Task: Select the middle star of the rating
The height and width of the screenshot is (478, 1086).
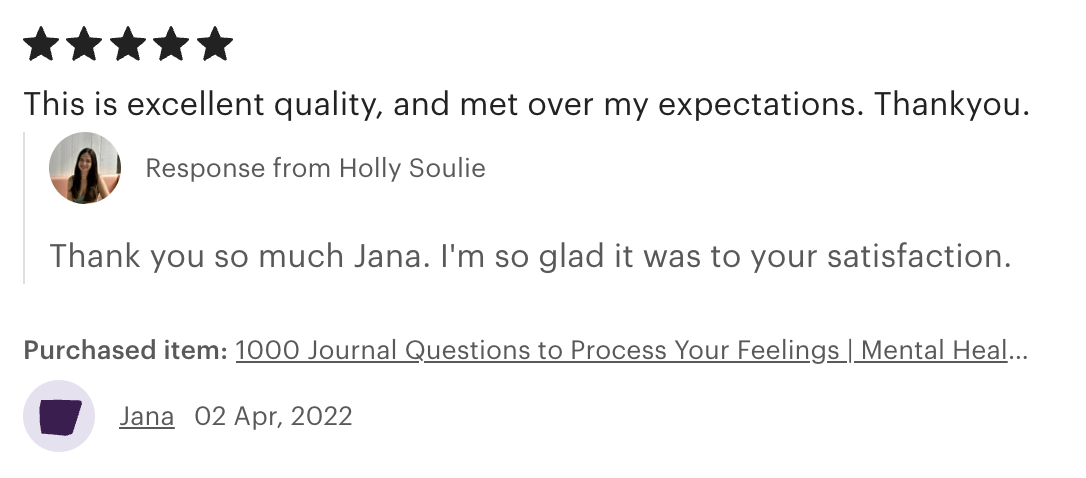Action: [x=128, y=44]
